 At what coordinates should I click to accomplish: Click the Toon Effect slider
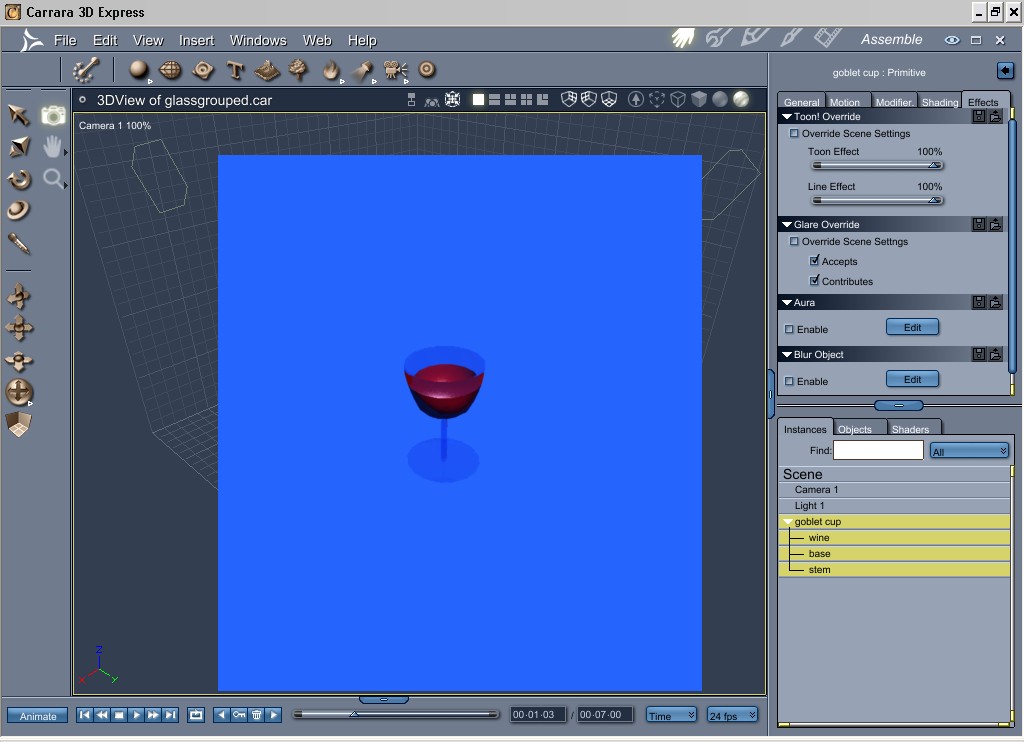(875, 166)
